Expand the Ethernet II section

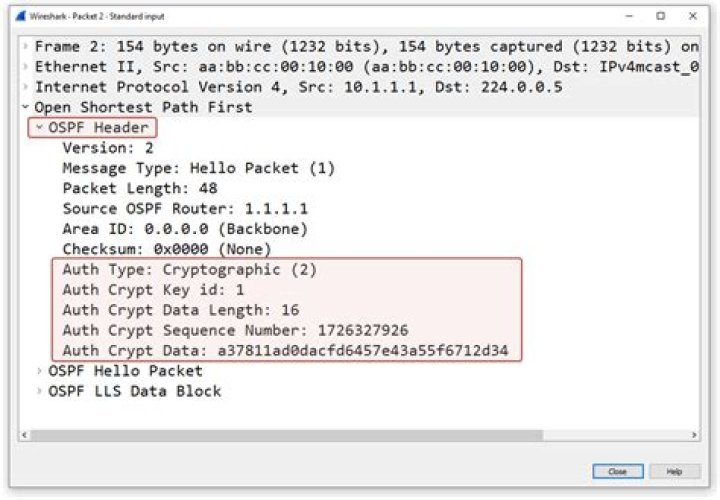click(x=25, y=67)
